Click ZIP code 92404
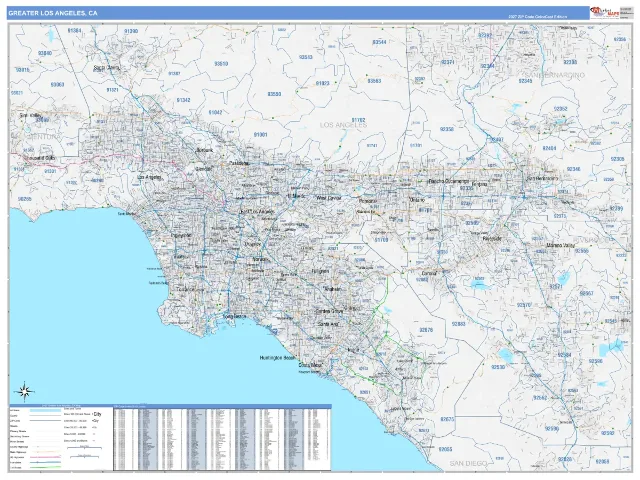The image size is (640, 480). pos(550,148)
